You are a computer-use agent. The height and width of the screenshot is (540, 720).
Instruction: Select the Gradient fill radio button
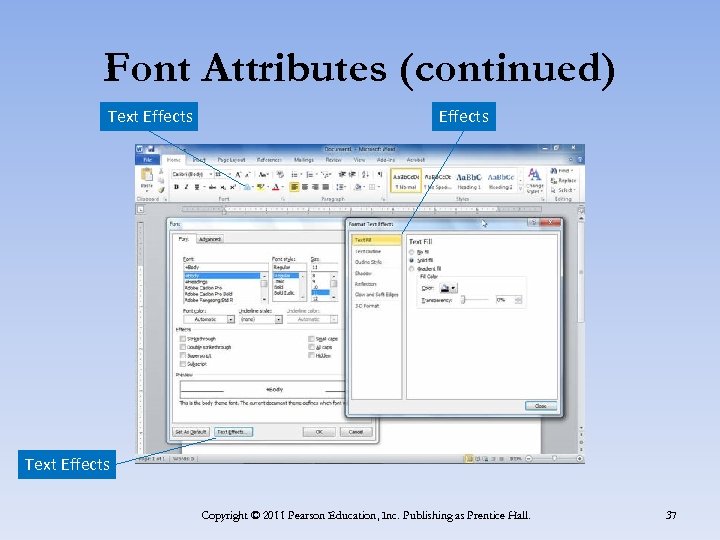(411, 269)
